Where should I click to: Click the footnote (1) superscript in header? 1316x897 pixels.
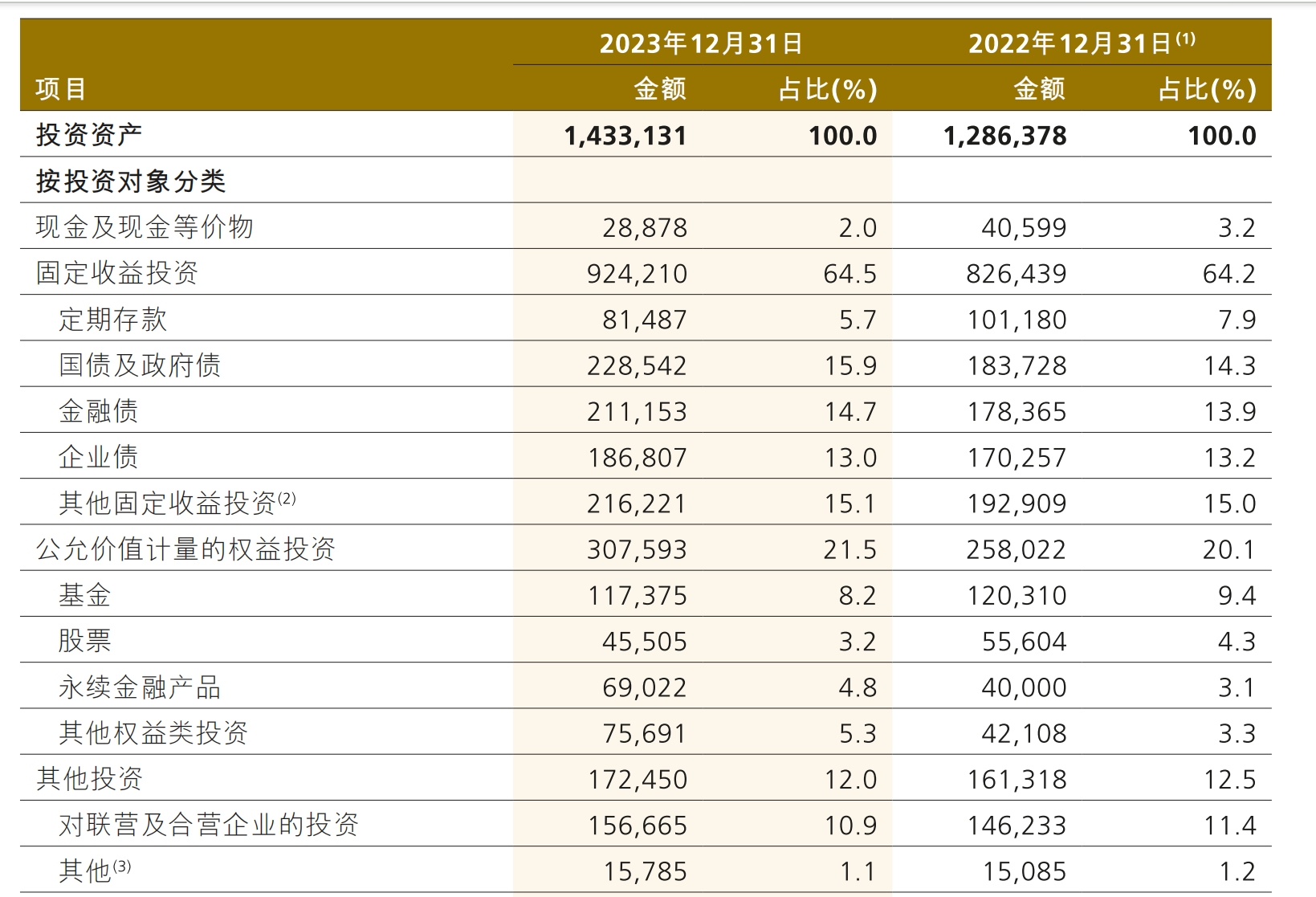click(1186, 38)
